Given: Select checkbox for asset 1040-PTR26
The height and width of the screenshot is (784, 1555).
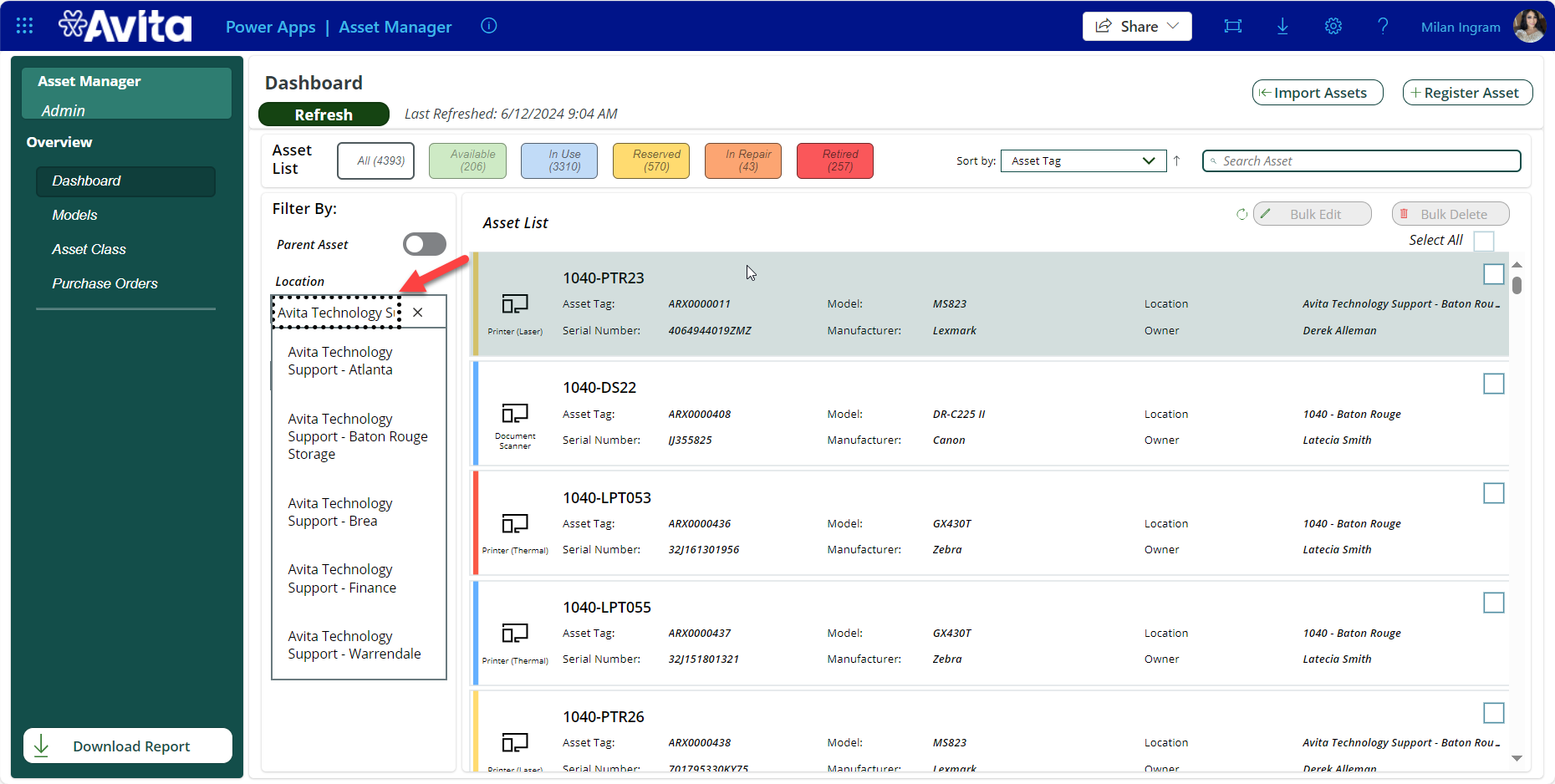Looking at the screenshot, I should click(1493, 713).
